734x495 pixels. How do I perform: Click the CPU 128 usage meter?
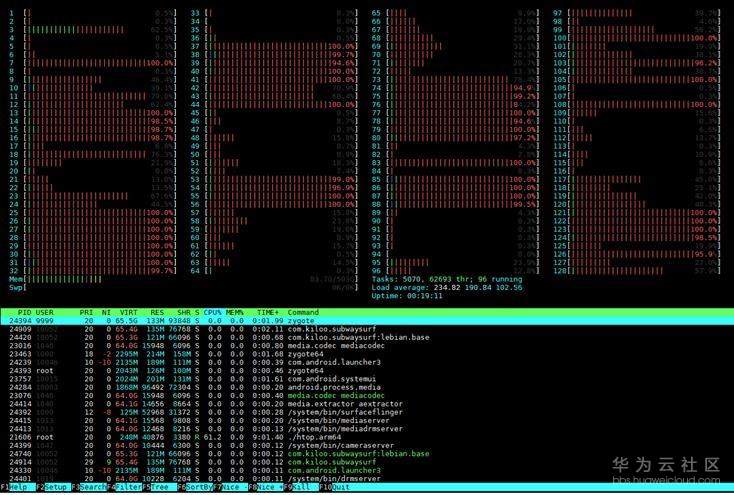coord(636,271)
